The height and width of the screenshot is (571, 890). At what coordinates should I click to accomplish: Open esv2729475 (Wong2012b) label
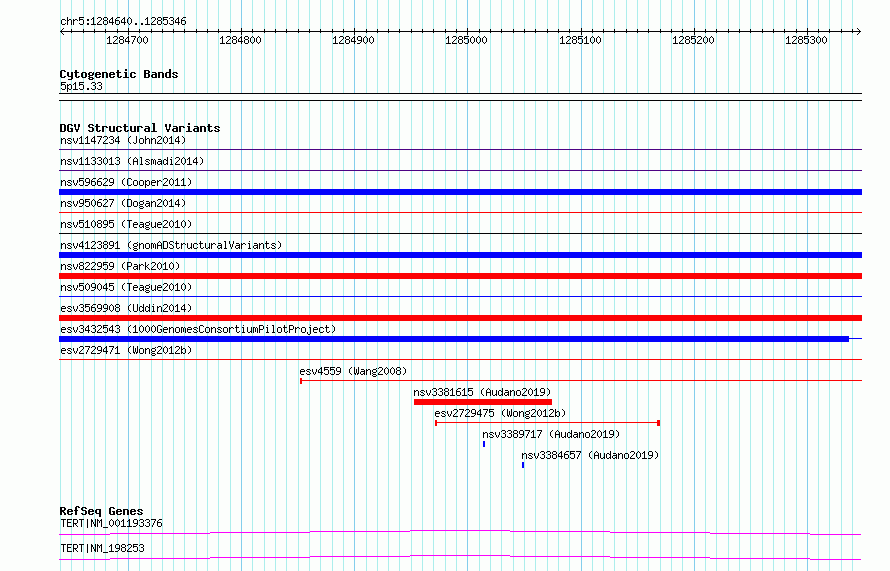point(500,413)
